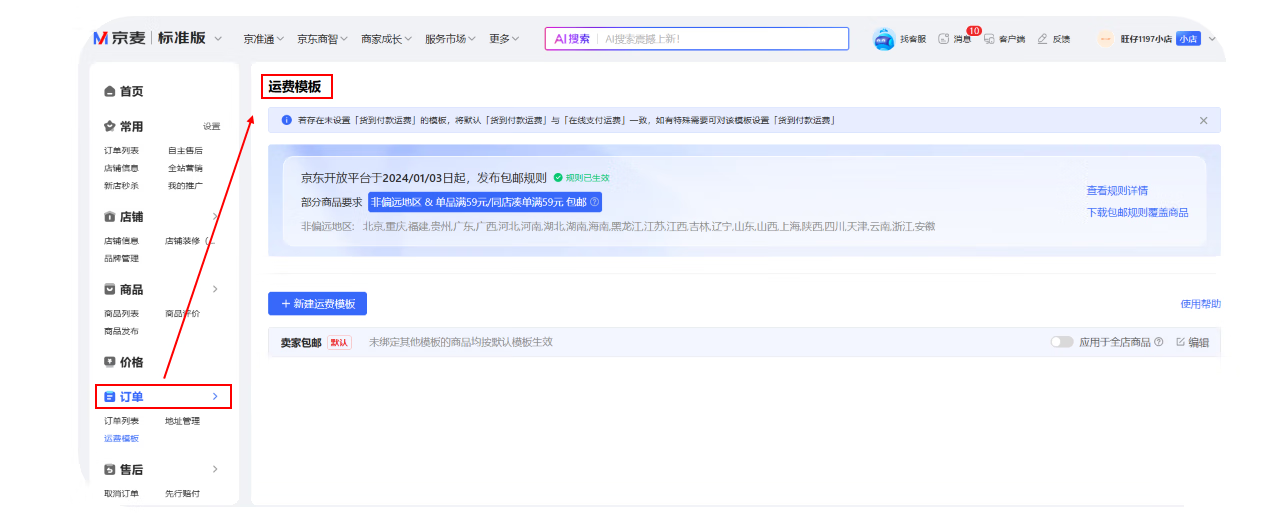
Task: Click the question icon in 包邮 rule tag
Action: (x=595, y=202)
